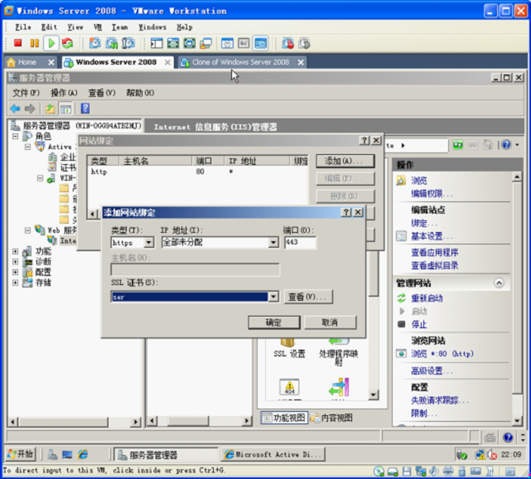Switch to the Clone of Windows Server 2008 tab

[x=241, y=62]
